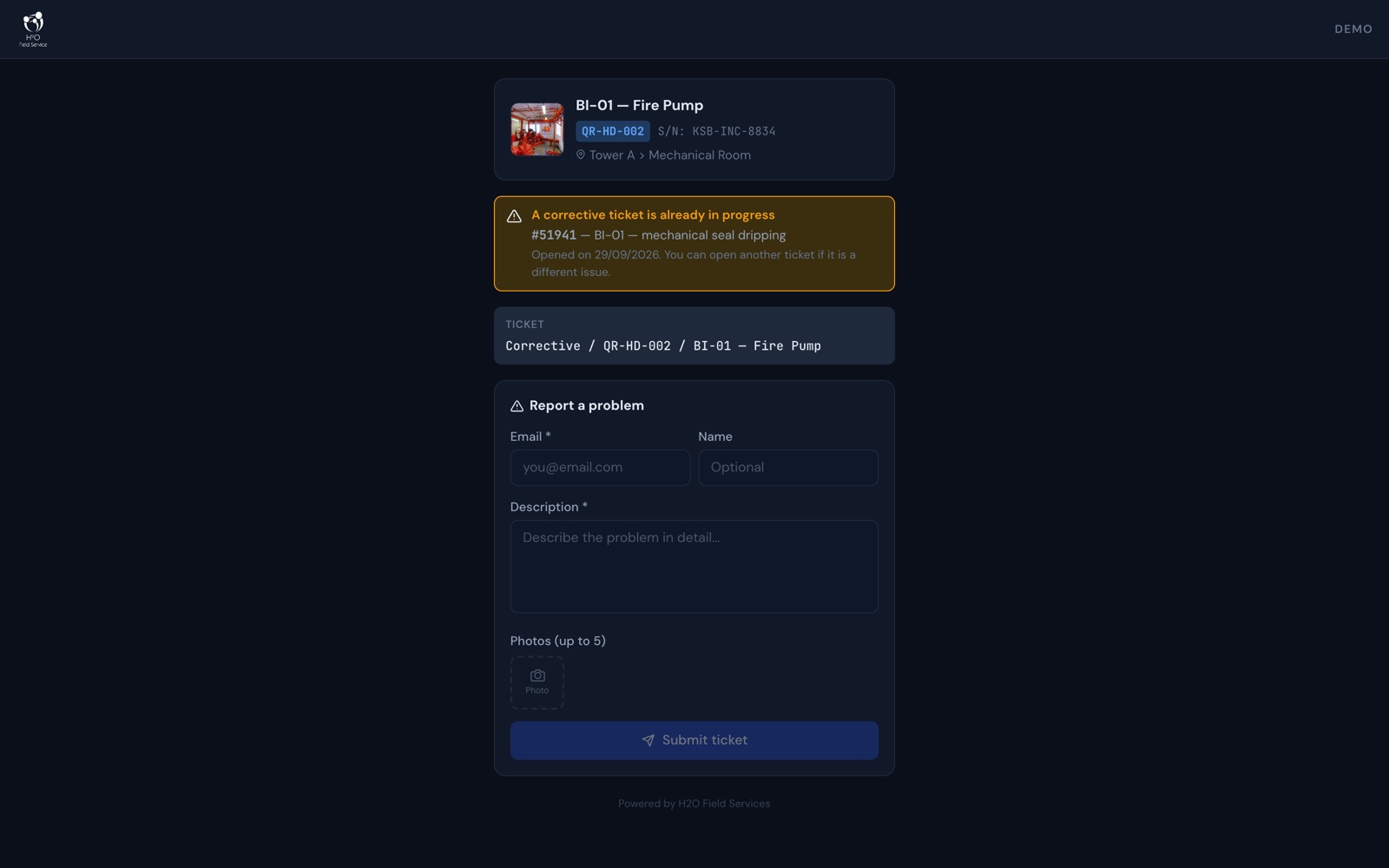The height and width of the screenshot is (868, 1389).
Task: Select the Corrective / QR-HD-002 ticket path
Action: 663,345
